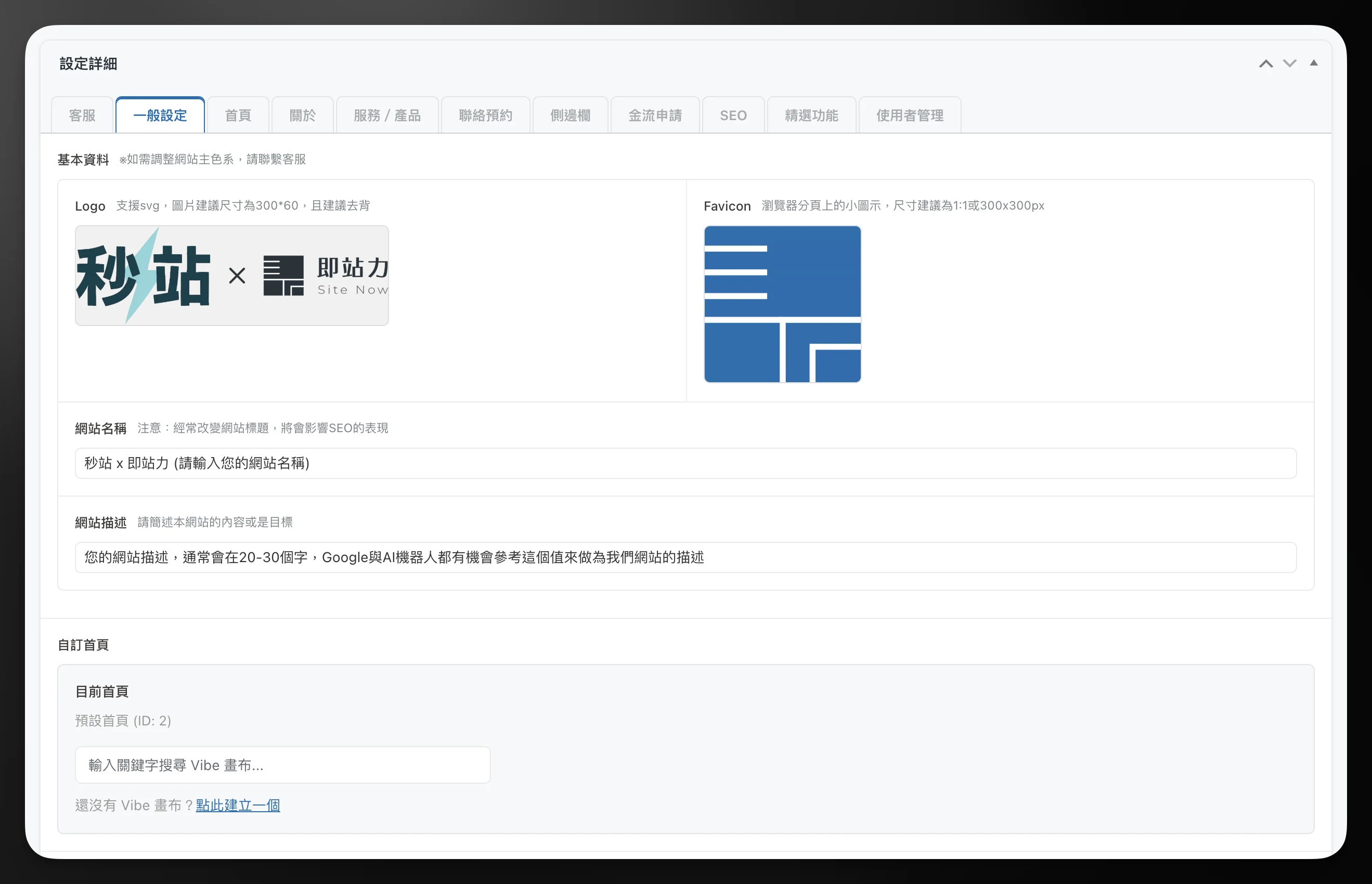Click the blue Favicon image
This screenshot has height=884, width=1372.
782,304
